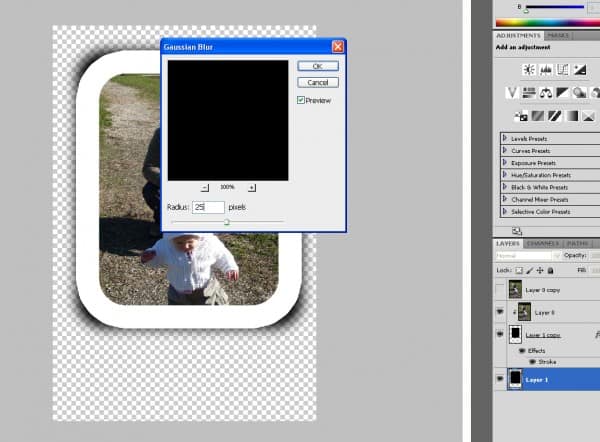This screenshot has width=600, height=442.
Task: Click the lock position move icon
Action: pyautogui.click(x=539, y=271)
